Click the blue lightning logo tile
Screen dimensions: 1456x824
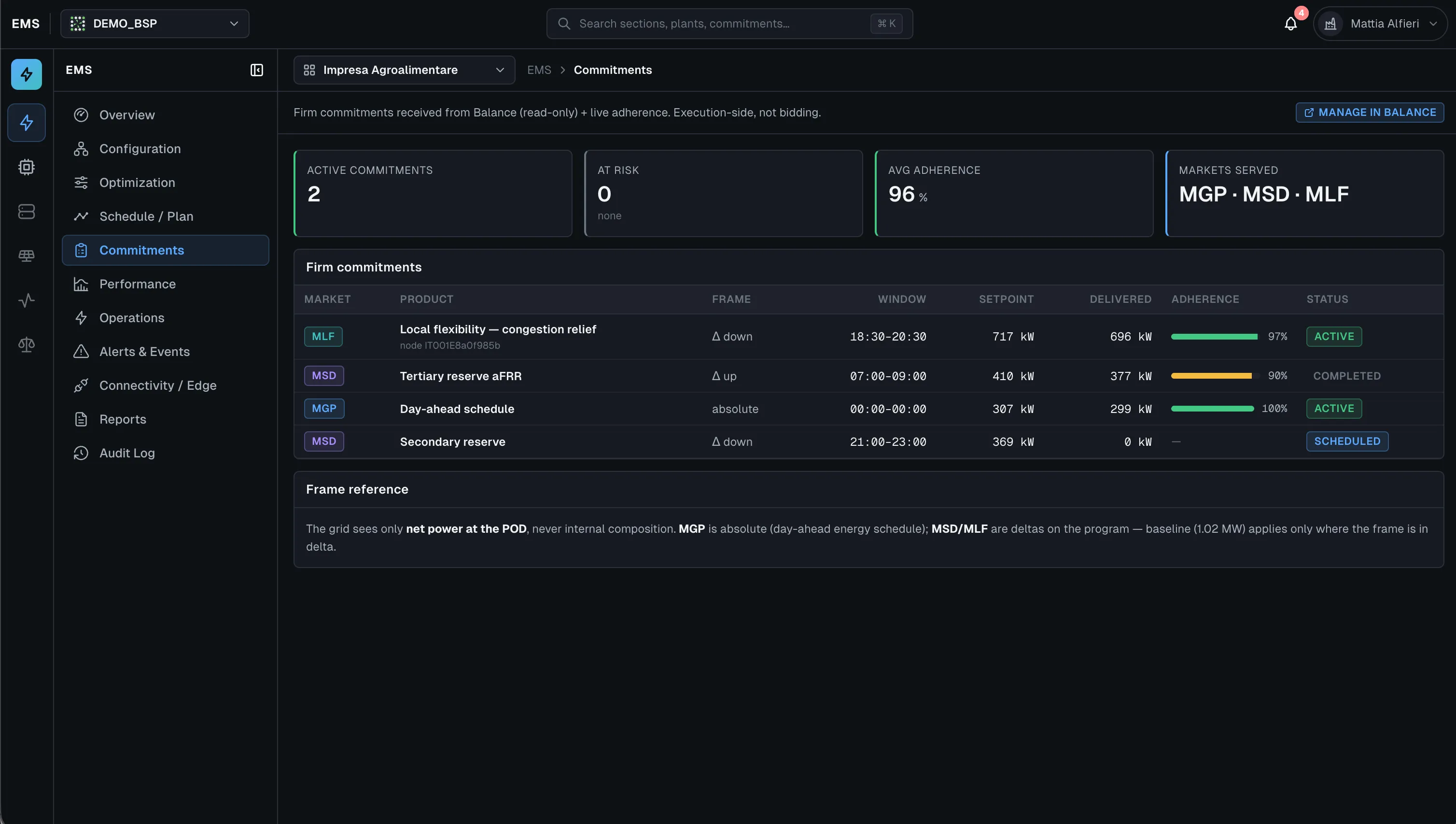(x=27, y=74)
